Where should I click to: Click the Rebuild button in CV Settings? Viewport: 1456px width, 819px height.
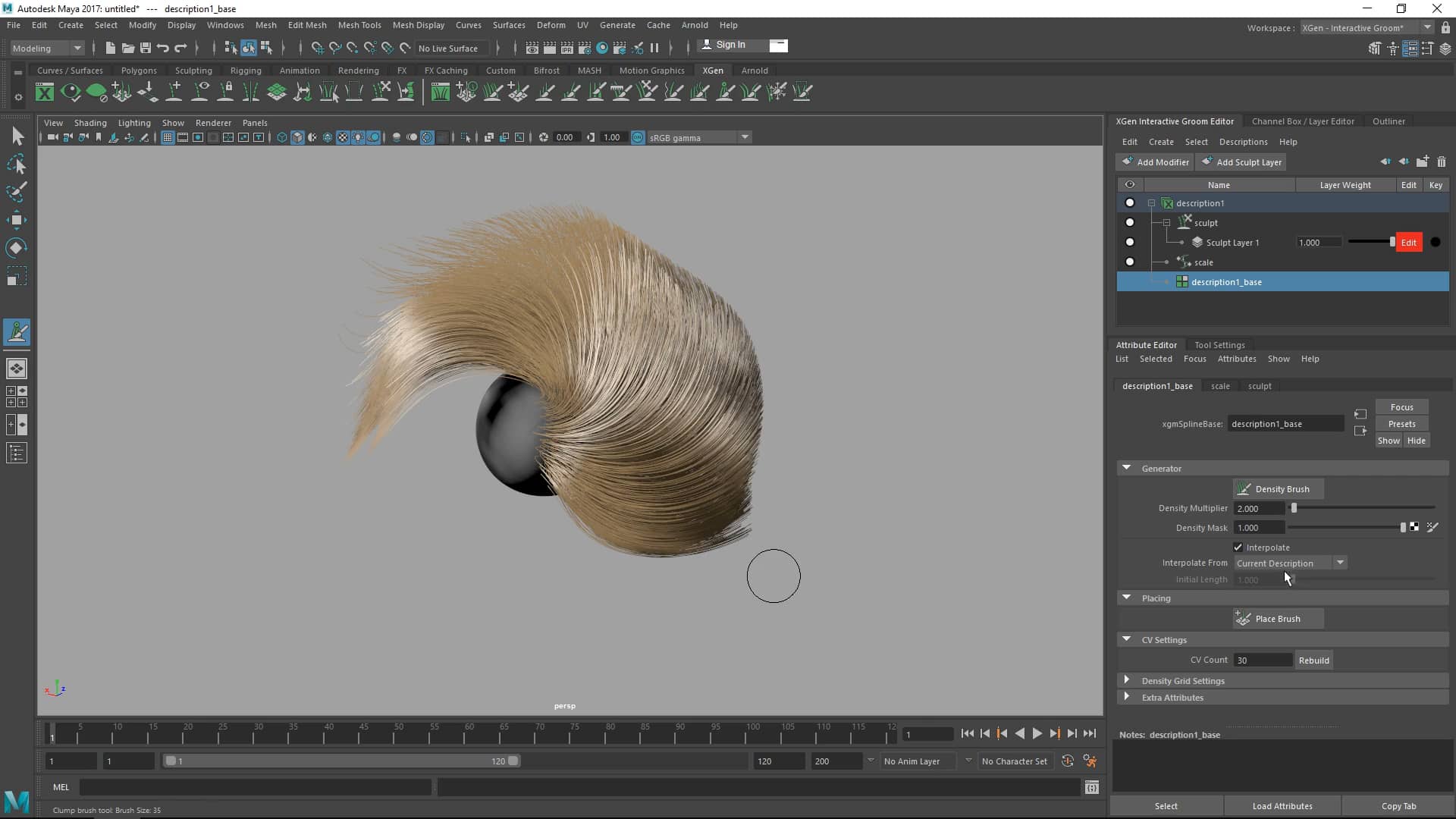1313,660
